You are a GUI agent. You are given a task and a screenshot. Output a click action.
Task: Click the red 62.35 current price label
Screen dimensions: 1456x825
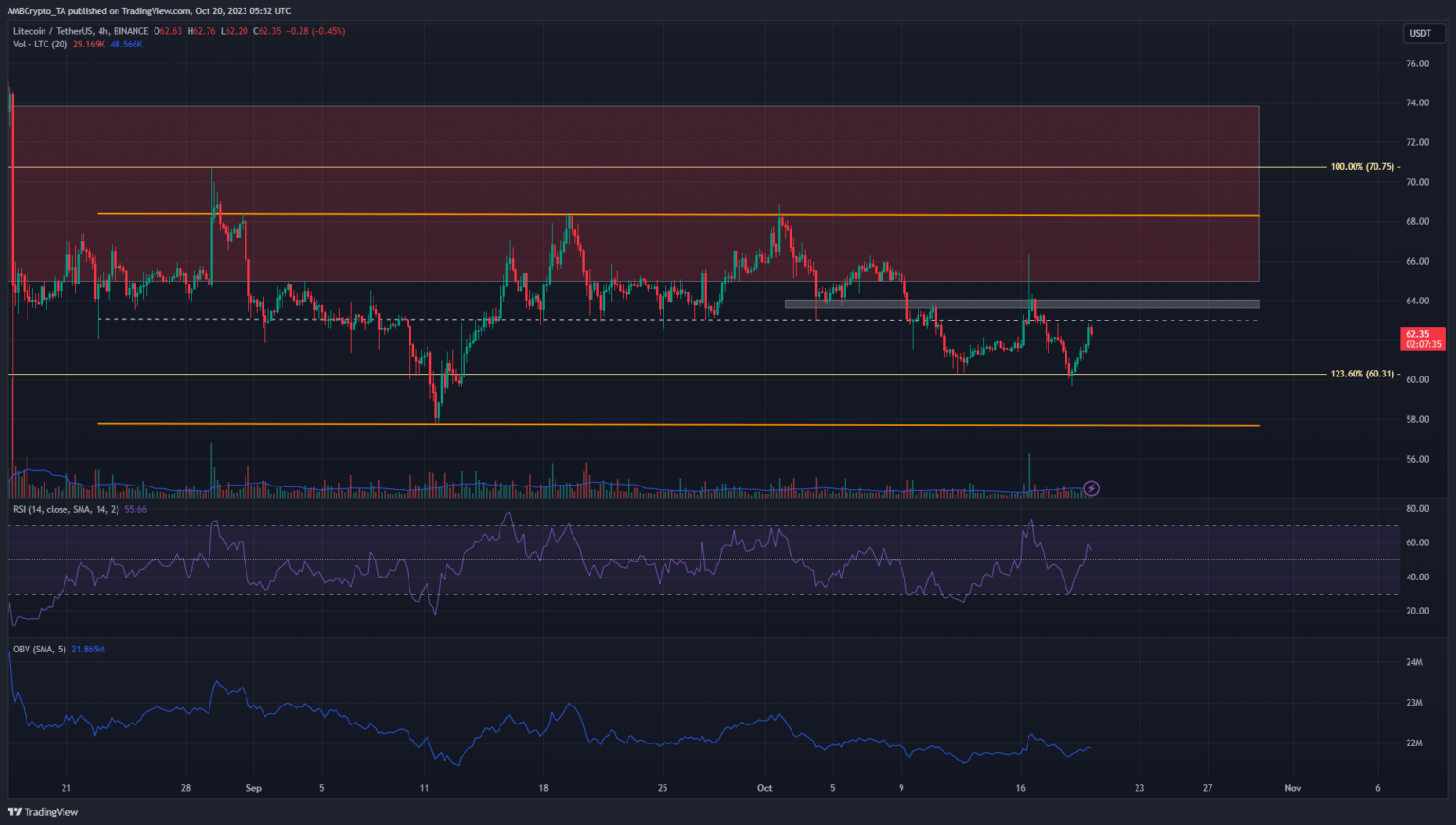[1422, 339]
